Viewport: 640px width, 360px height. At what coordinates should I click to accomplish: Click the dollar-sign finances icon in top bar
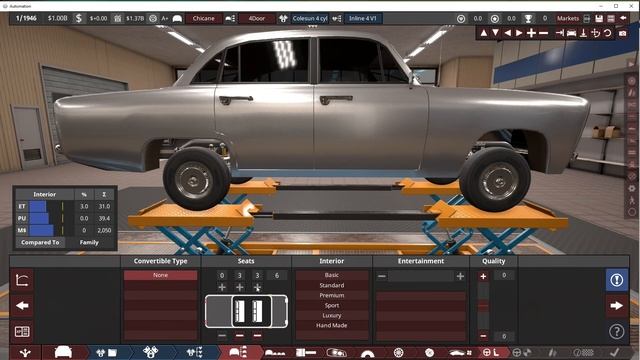click(79, 18)
